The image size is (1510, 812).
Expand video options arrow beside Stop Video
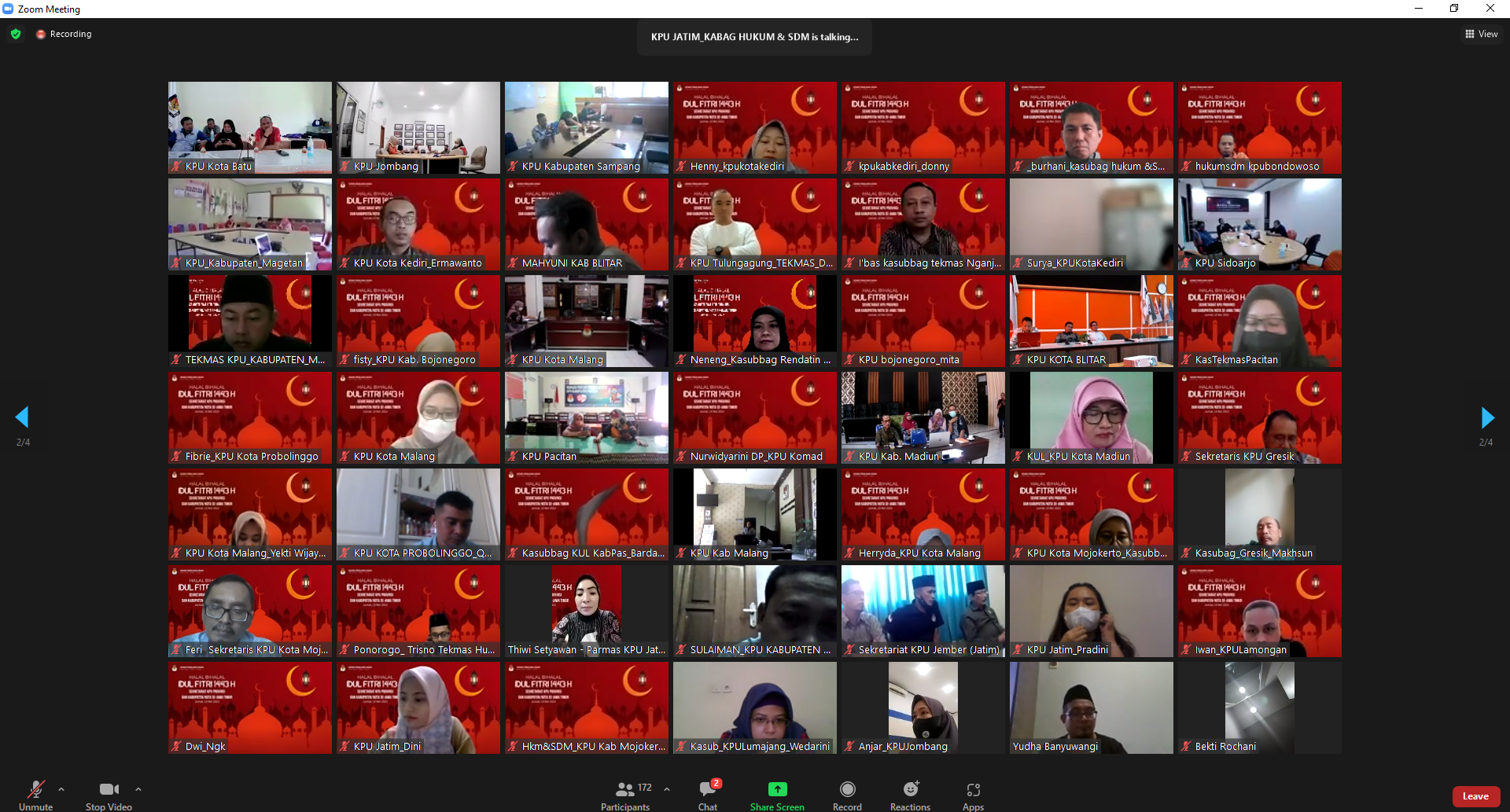[x=138, y=789]
